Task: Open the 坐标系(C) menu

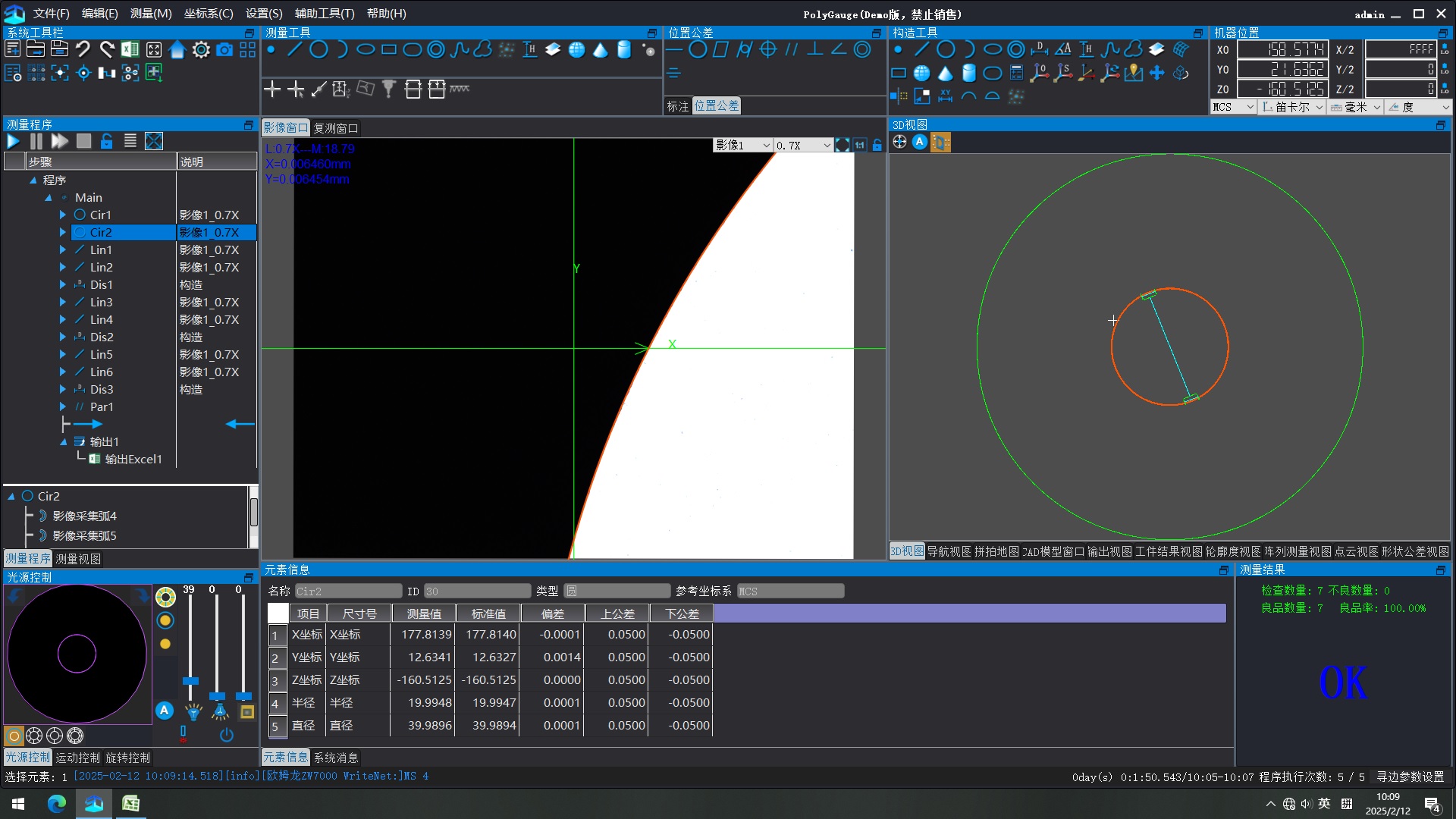Action: tap(209, 14)
